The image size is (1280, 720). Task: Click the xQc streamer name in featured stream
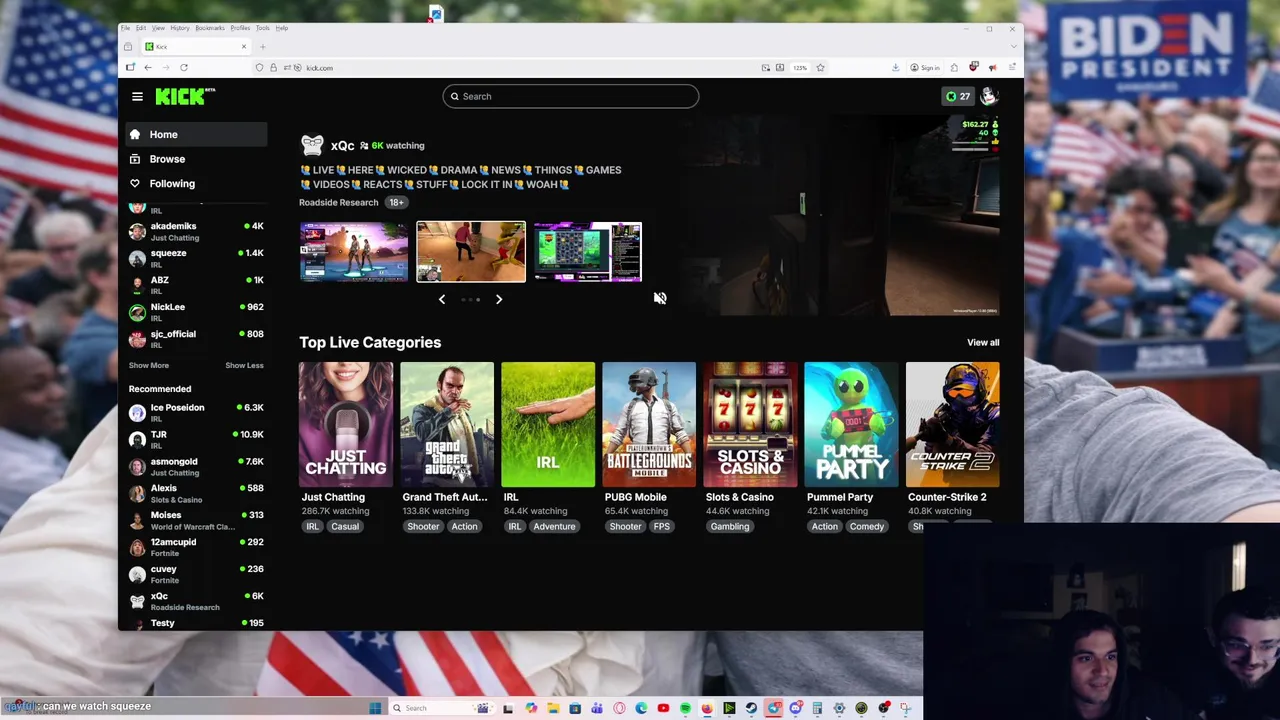tap(342, 146)
